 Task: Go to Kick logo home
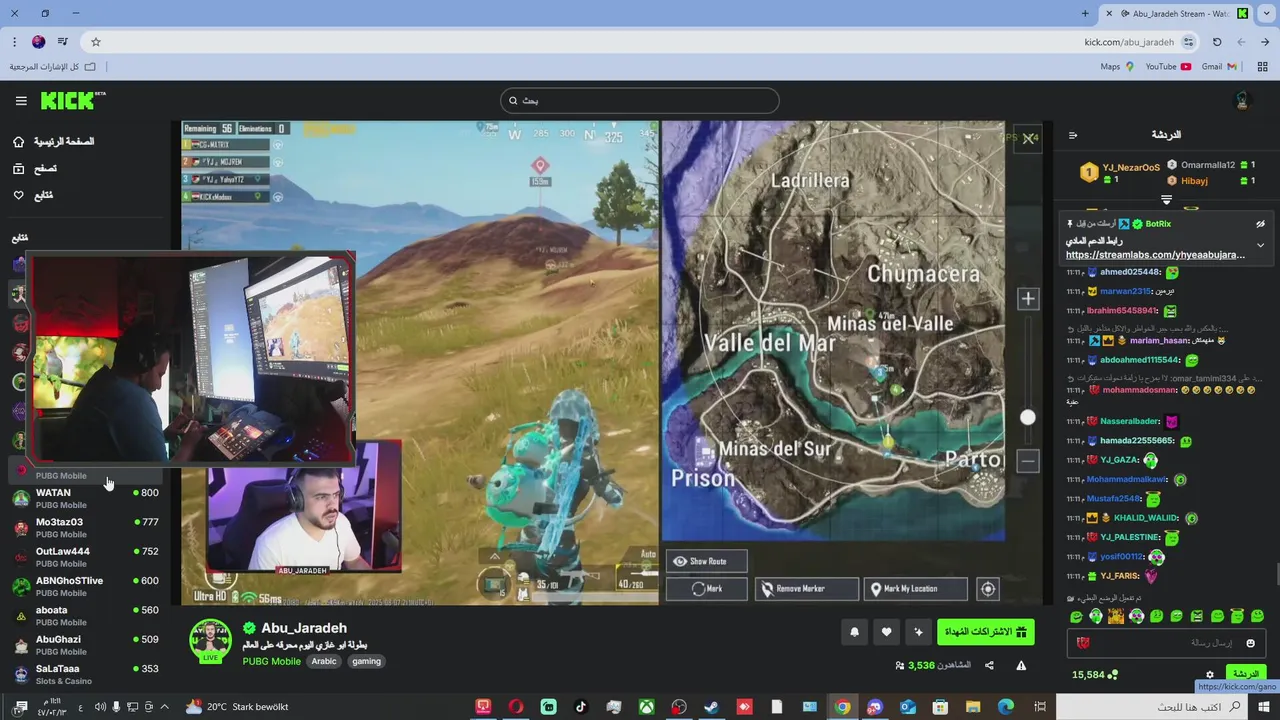(x=73, y=101)
